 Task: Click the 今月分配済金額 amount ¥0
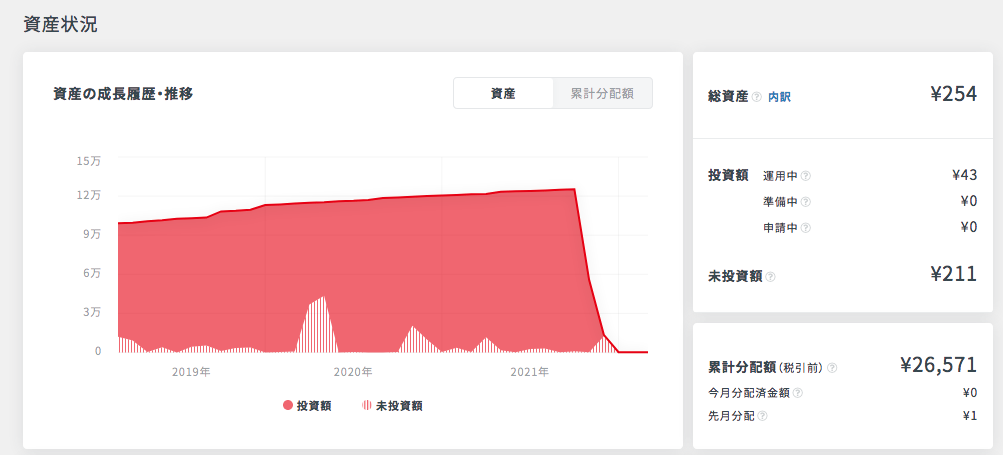(970, 393)
